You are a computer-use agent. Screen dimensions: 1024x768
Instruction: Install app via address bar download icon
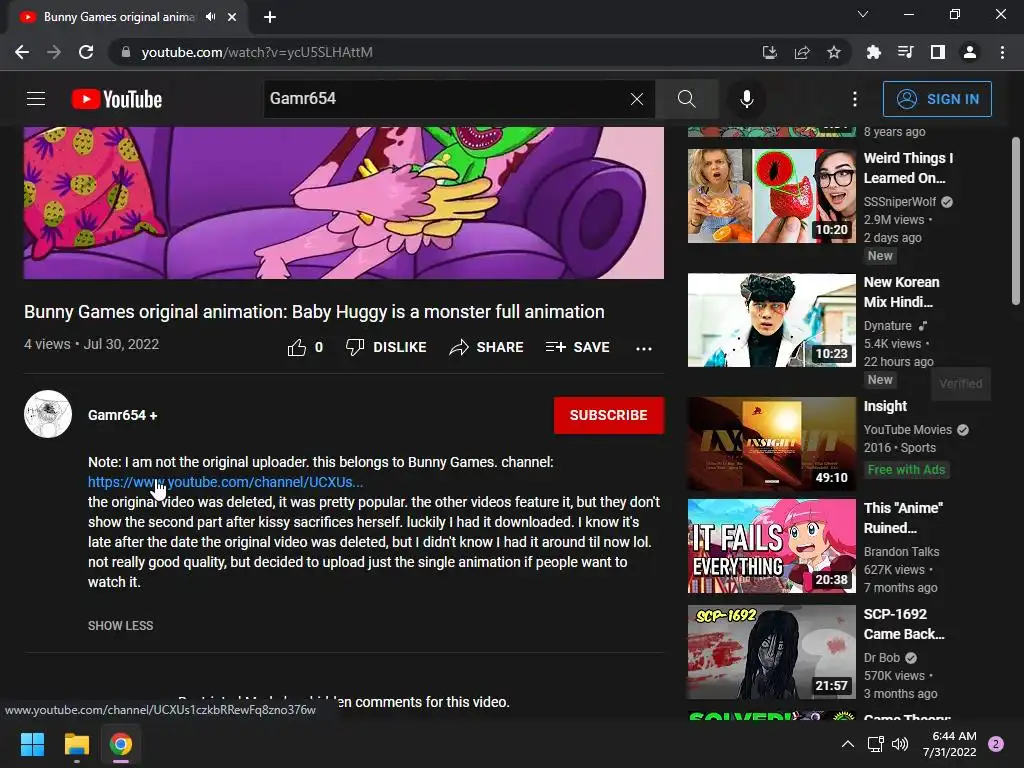pyautogui.click(x=769, y=52)
